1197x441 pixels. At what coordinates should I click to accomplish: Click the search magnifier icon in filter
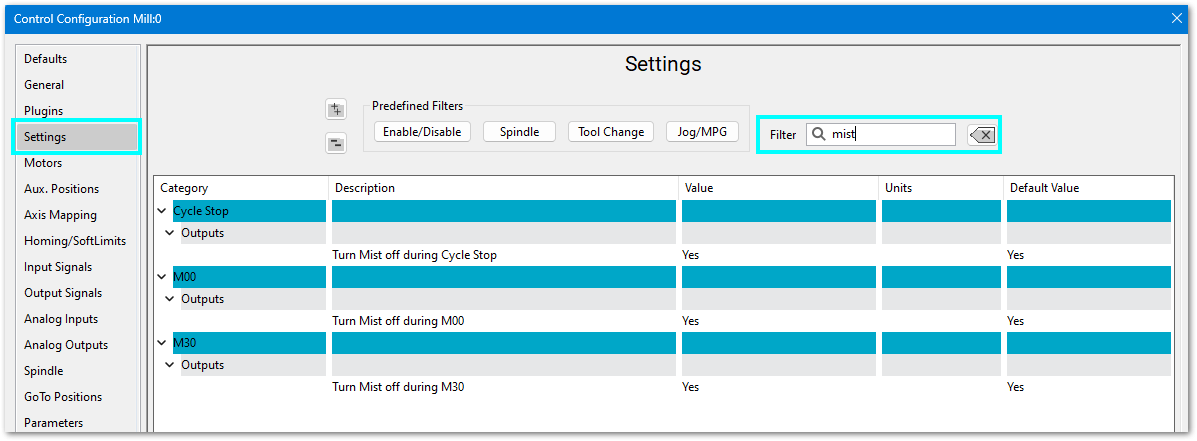tap(818, 134)
